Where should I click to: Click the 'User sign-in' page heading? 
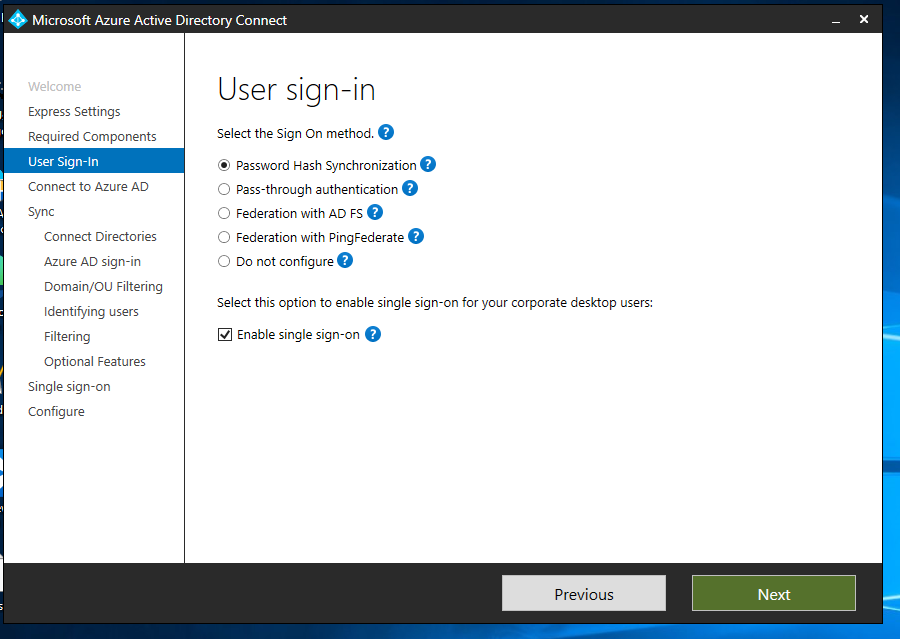(296, 90)
